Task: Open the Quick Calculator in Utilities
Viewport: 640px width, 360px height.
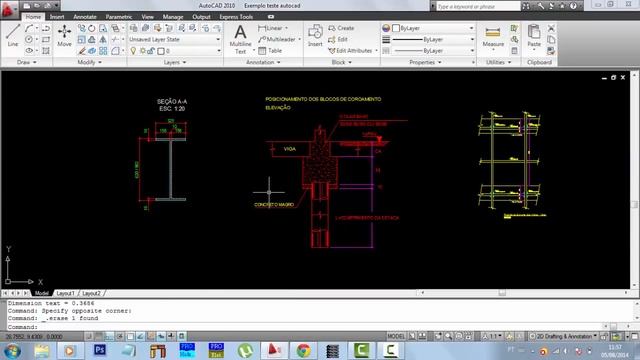Action: coord(514,51)
